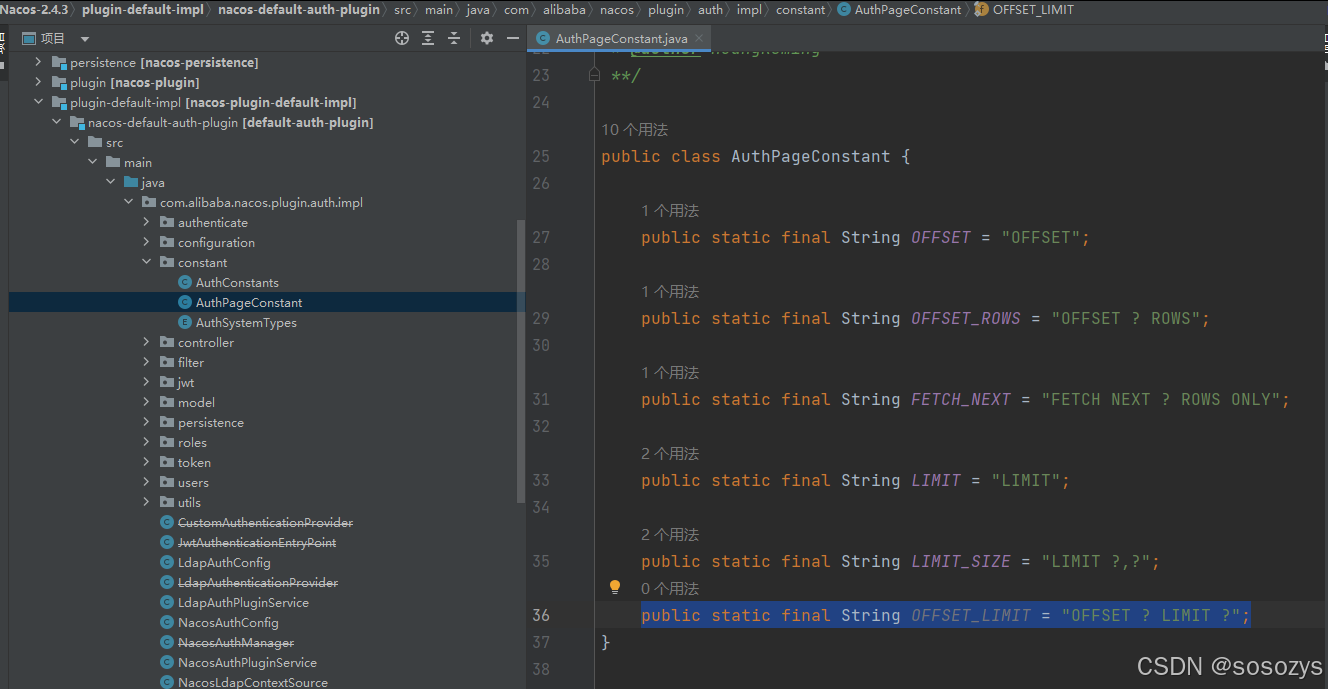Select LdapAuthConfig class
Screen dimensions: 1328x689
click(224, 562)
